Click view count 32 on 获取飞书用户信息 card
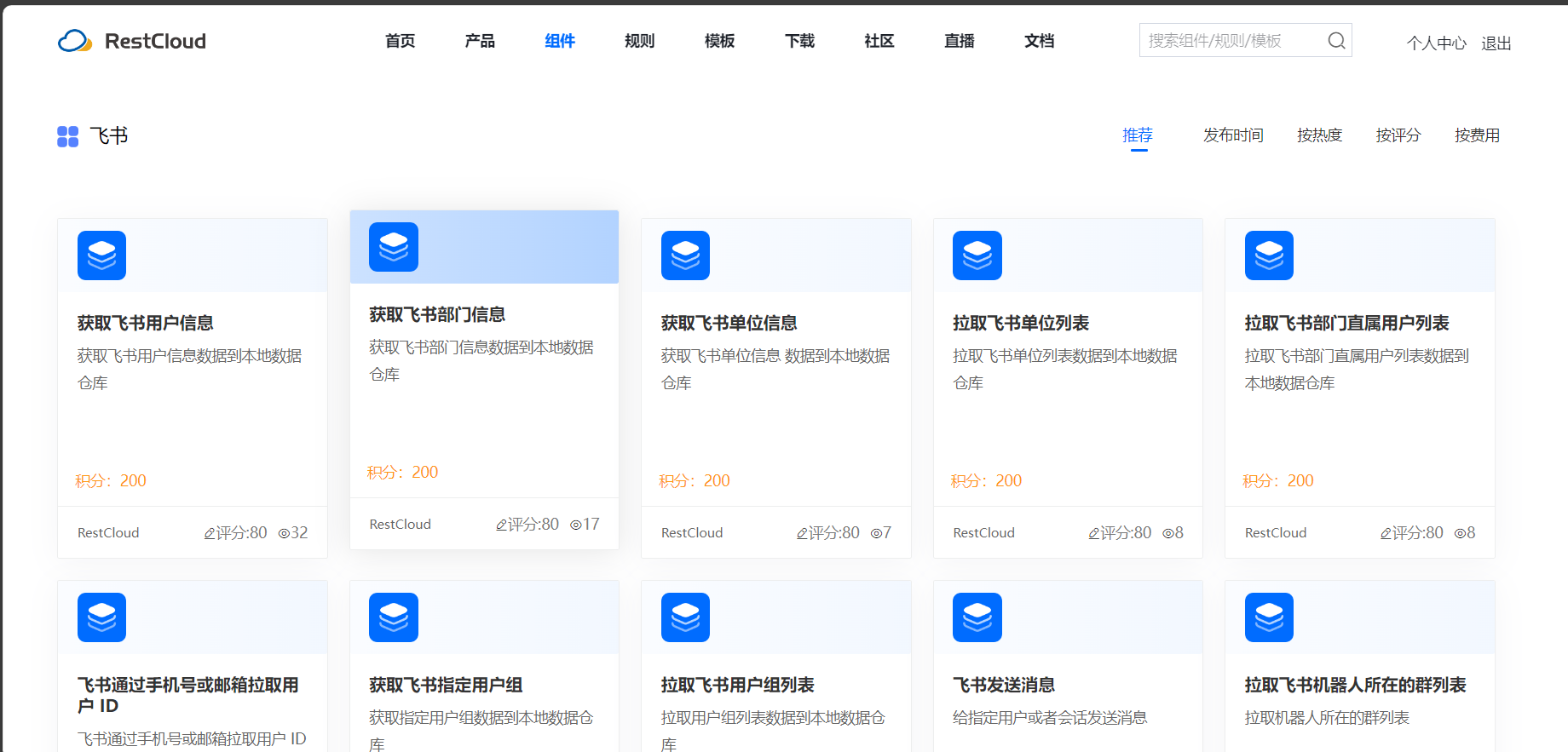This screenshot has width=1568, height=752. [293, 533]
